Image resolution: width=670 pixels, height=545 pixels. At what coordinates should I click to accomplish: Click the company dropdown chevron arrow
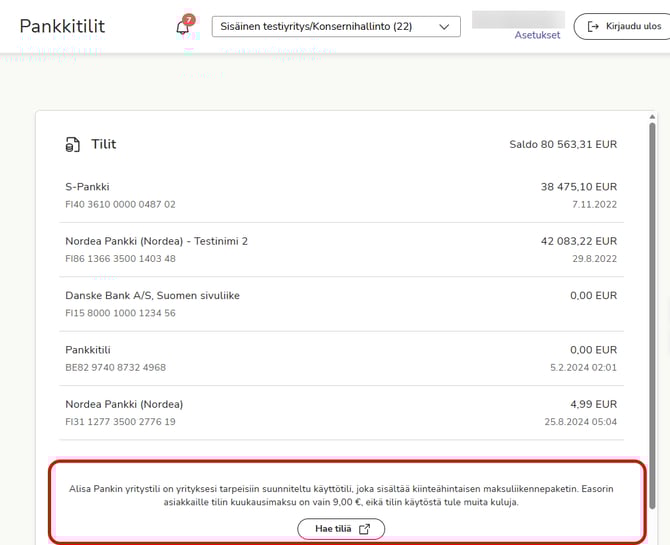[x=444, y=27]
